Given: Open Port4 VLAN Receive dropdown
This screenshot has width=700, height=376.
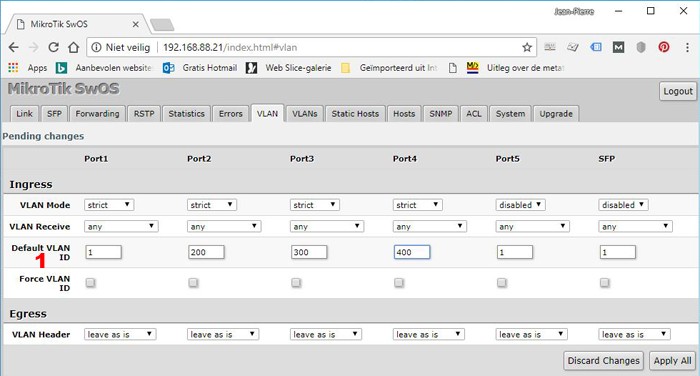Looking at the screenshot, I should point(429,226).
